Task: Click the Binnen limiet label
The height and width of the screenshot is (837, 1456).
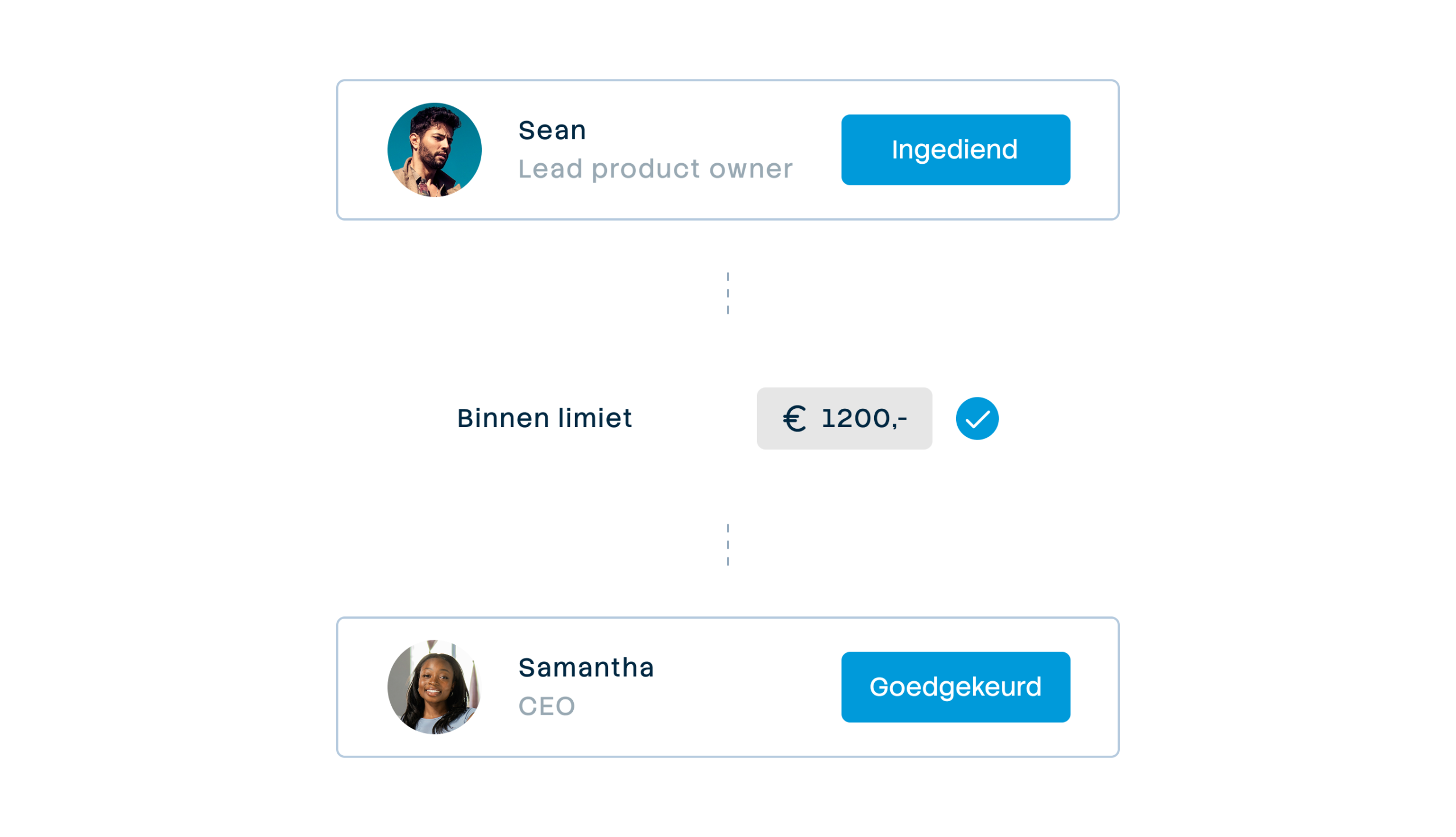Action: click(544, 418)
